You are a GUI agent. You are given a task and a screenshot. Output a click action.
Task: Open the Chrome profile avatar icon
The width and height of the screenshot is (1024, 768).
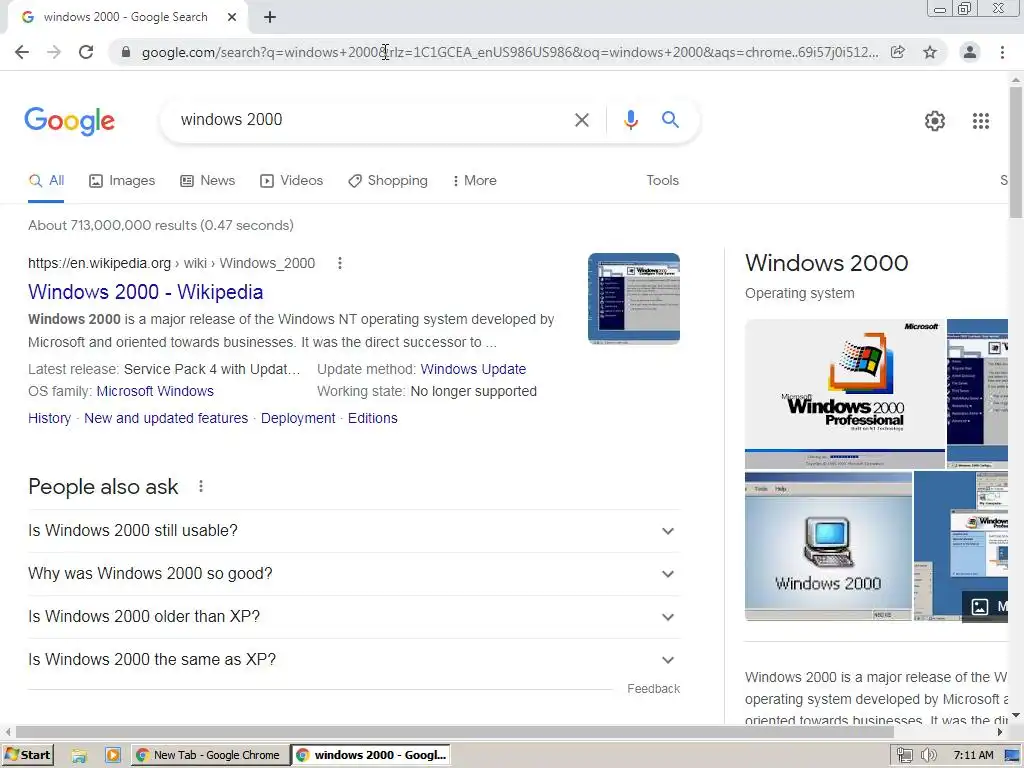tap(970, 52)
